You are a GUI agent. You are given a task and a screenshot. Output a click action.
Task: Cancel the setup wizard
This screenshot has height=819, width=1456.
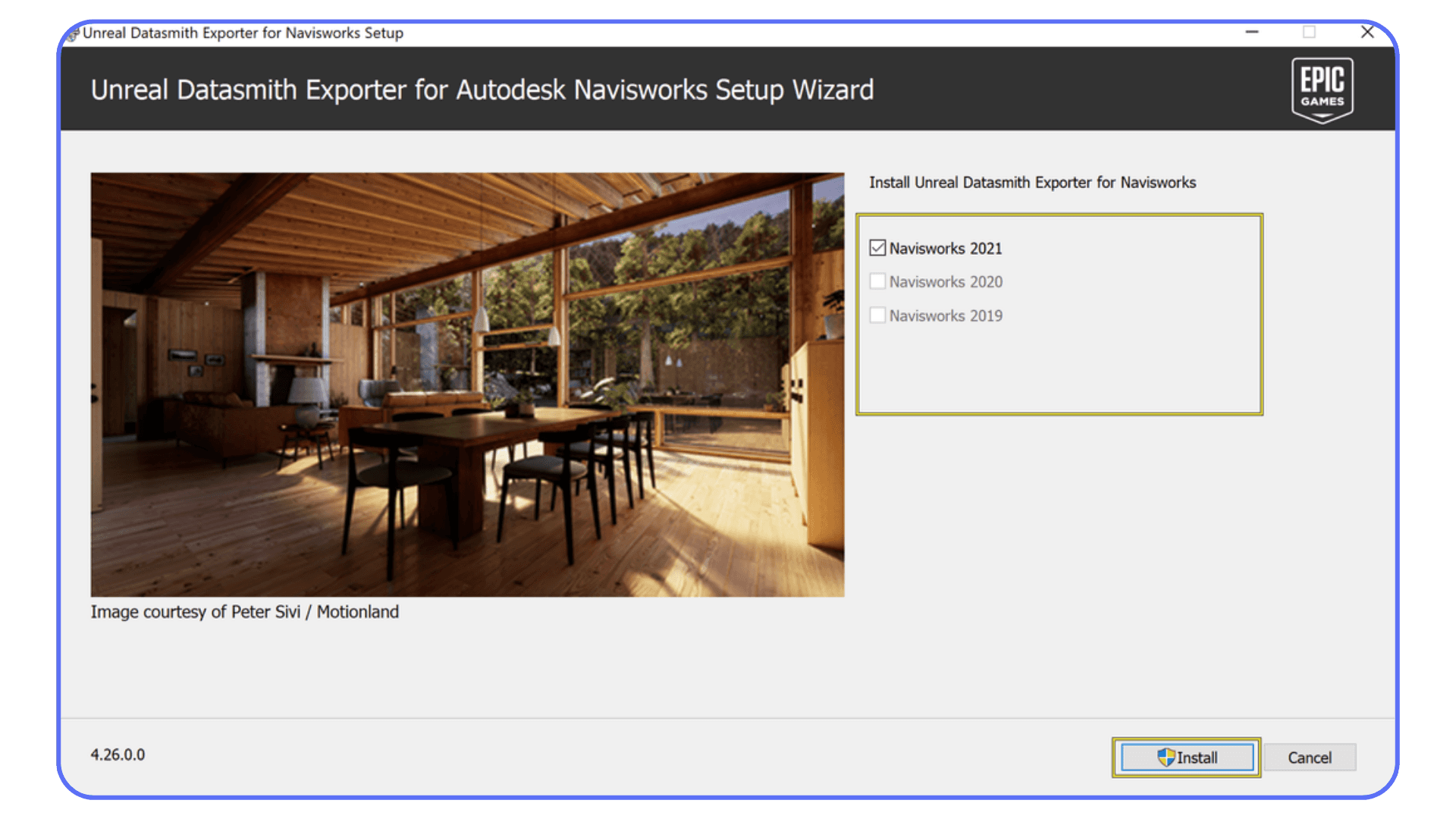(x=1310, y=758)
